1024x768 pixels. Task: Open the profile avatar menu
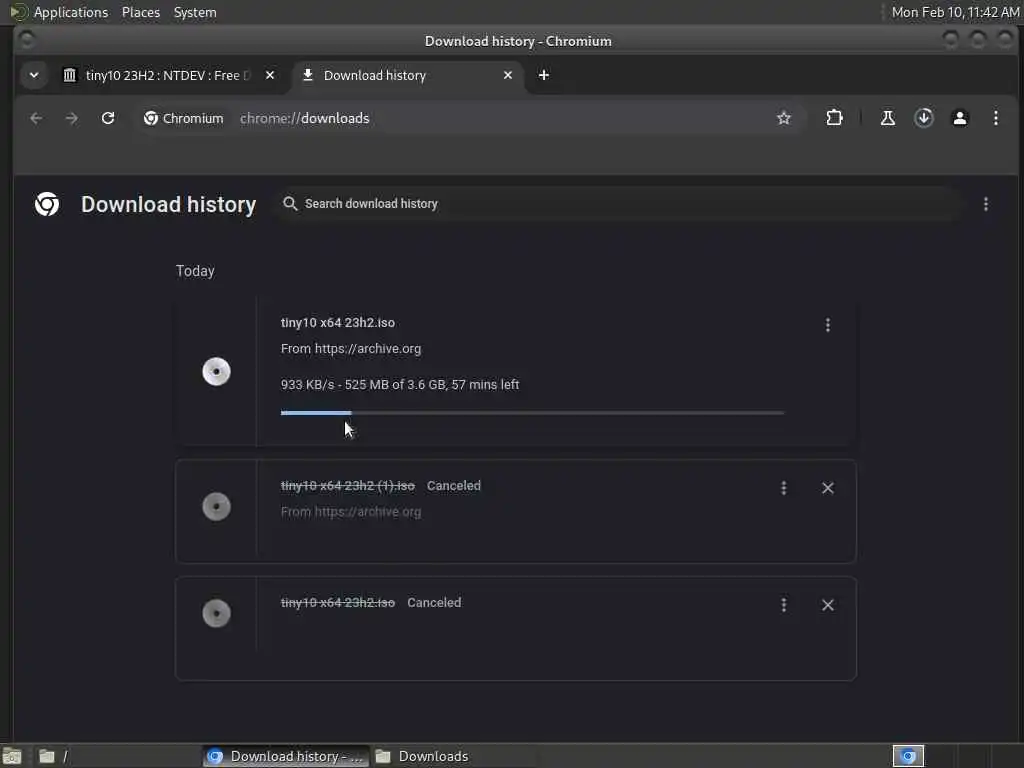[x=959, y=118]
